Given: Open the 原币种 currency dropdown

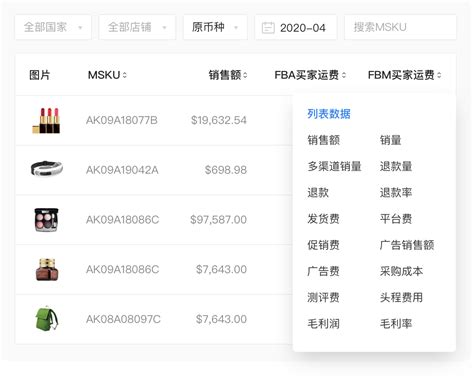Looking at the screenshot, I should pos(215,27).
